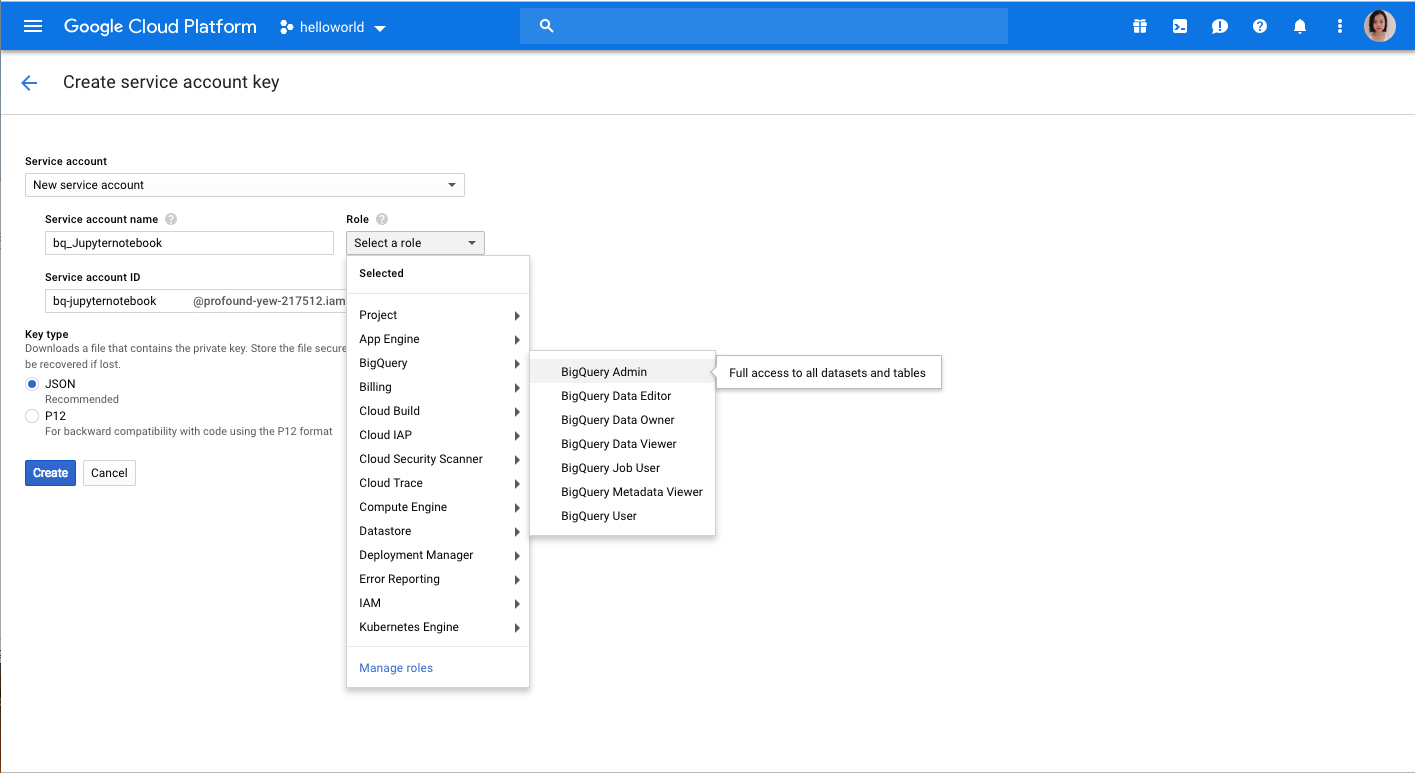
Task: Expand the App Engine role category
Action: [438, 339]
